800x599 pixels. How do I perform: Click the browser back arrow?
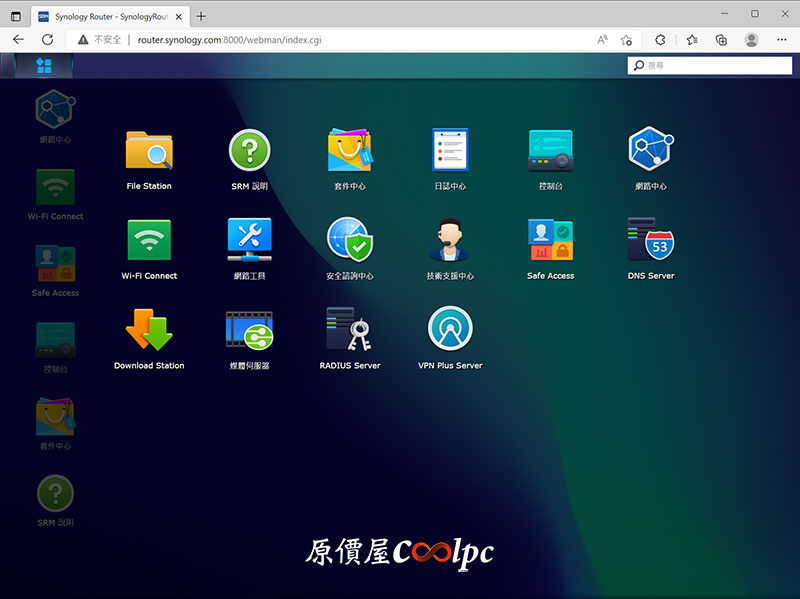[x=18, y=40]
